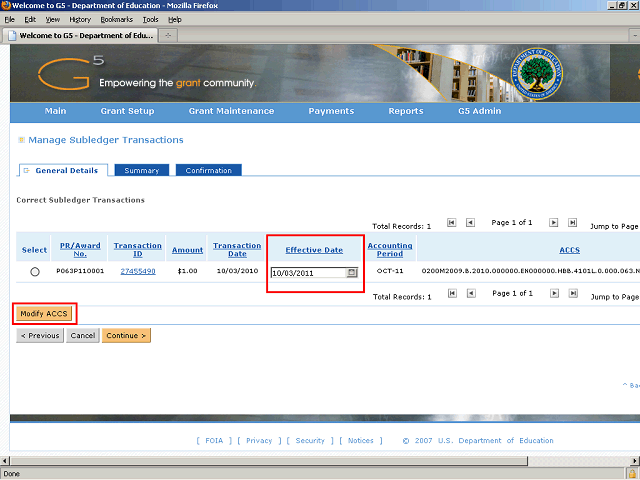Click the OCT-11 accounting period cell
The width and height of the screenshot is (640, 480).
[390, 271]
